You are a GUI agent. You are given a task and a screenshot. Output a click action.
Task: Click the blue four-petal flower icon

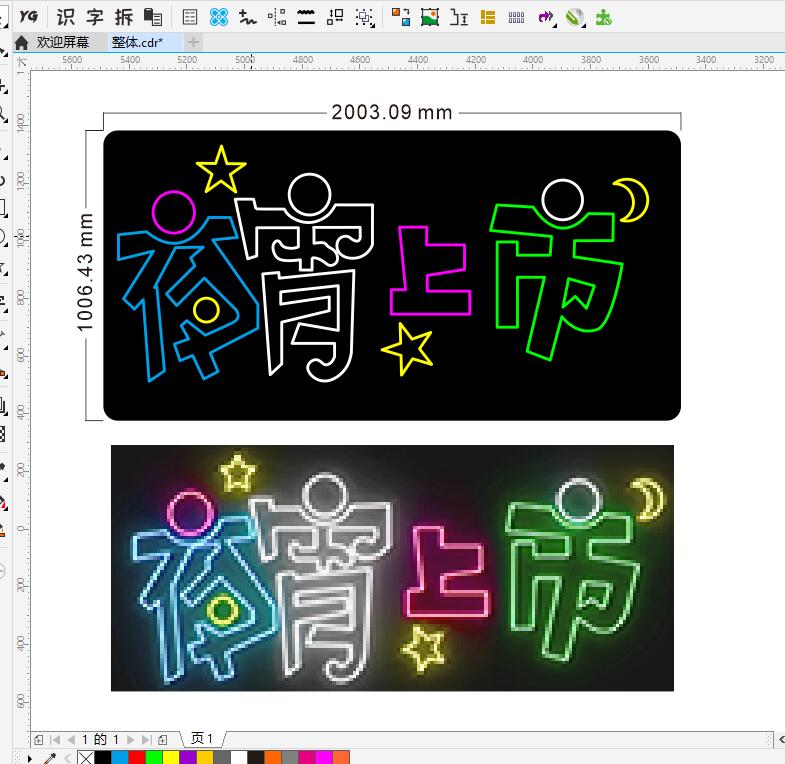(219, 18)
